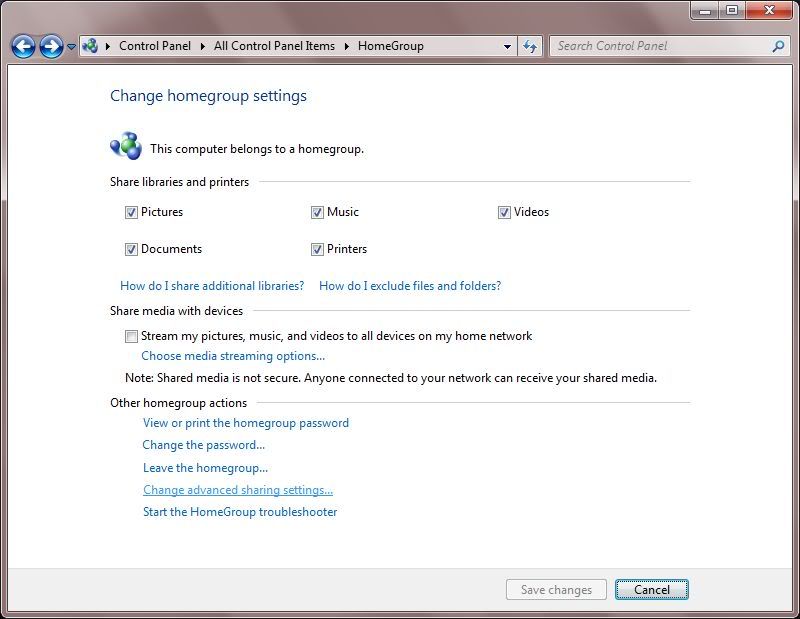The height and width of the screenshot is (619, 800).
Task: Expand the arrow after All Control Panel Items
Action: click(346, 46)
